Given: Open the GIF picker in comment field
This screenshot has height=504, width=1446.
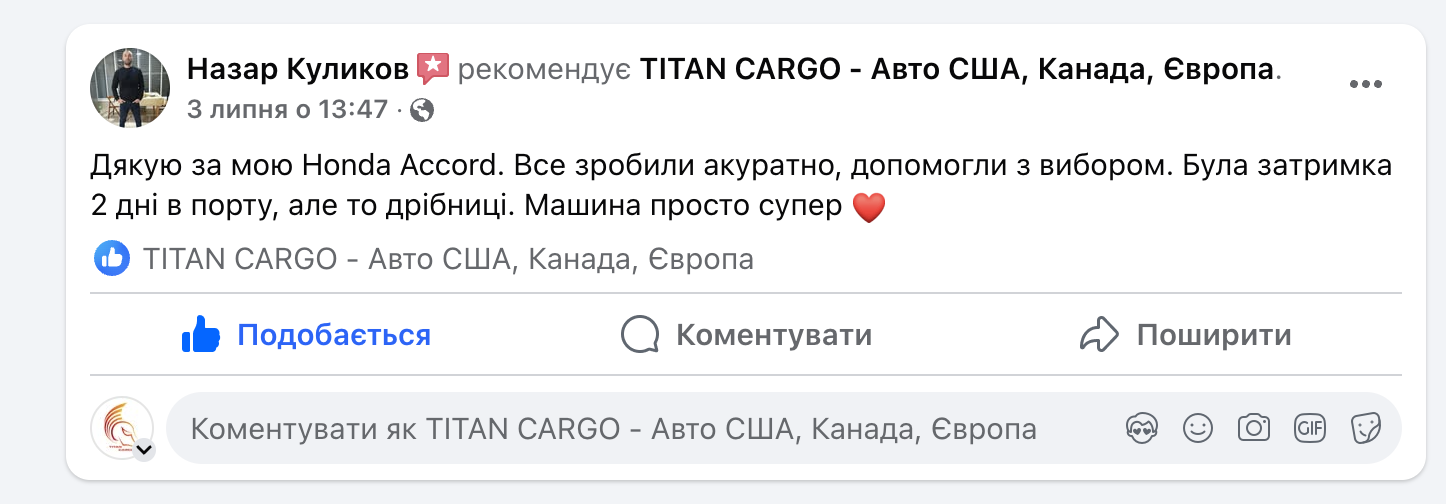Looking at the screenshot, I should 1309,429.
